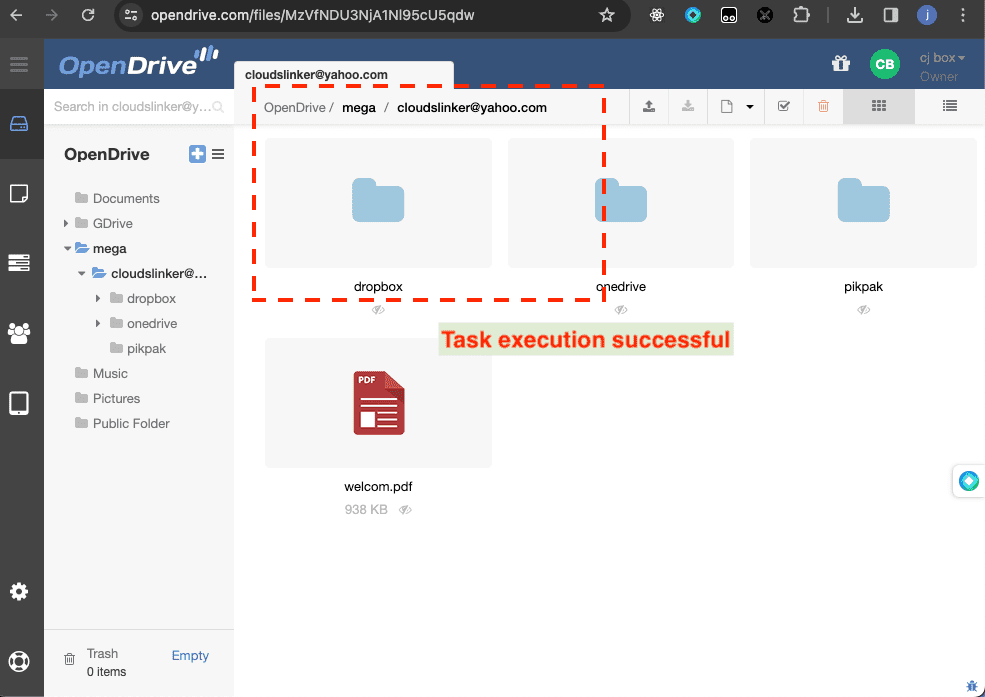Click Empty to clear the trash

(190, 656)
